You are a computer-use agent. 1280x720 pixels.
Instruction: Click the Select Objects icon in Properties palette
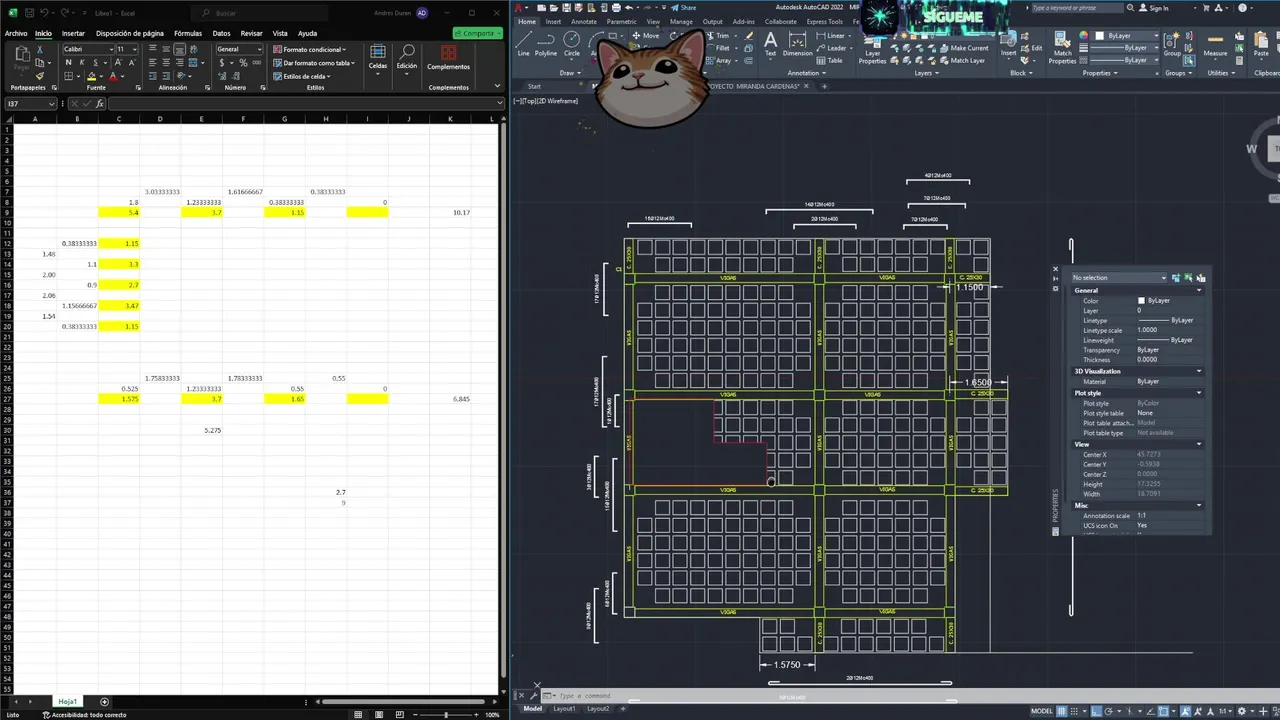1188,277
